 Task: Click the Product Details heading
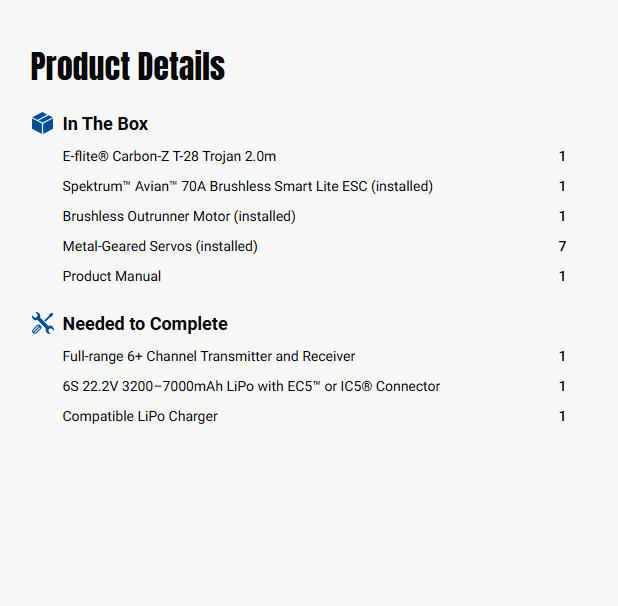128,66
